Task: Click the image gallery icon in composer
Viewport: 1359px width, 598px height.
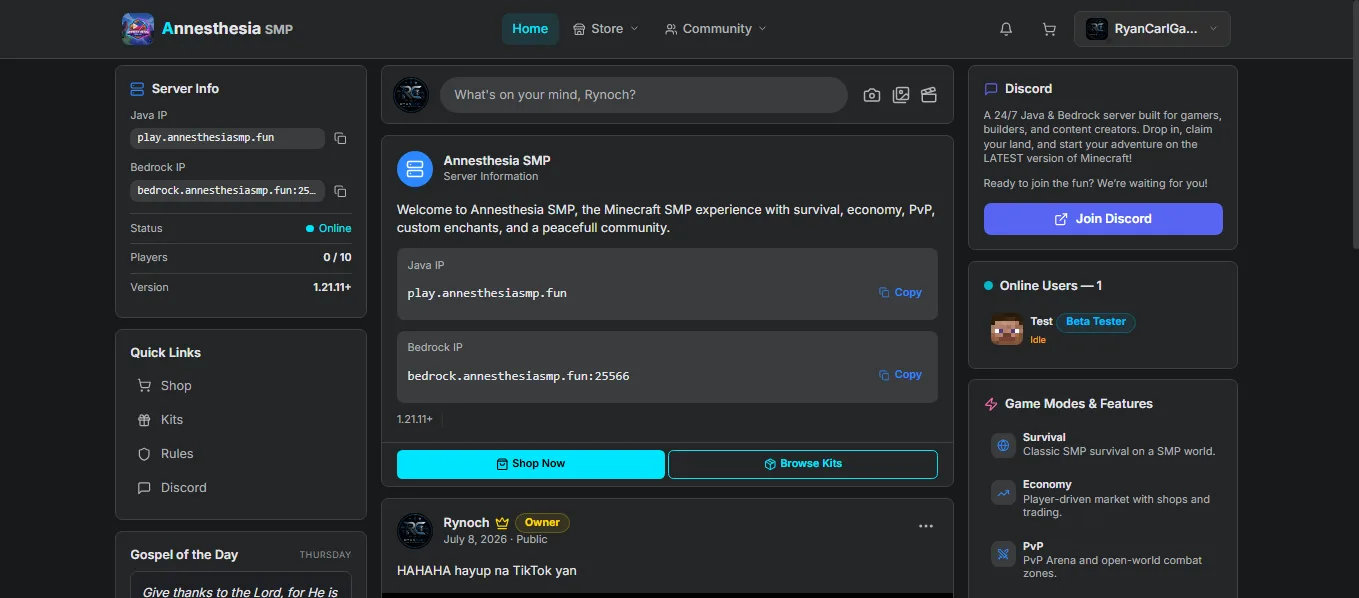Action: pyautogui.click(x=901, y=95)
